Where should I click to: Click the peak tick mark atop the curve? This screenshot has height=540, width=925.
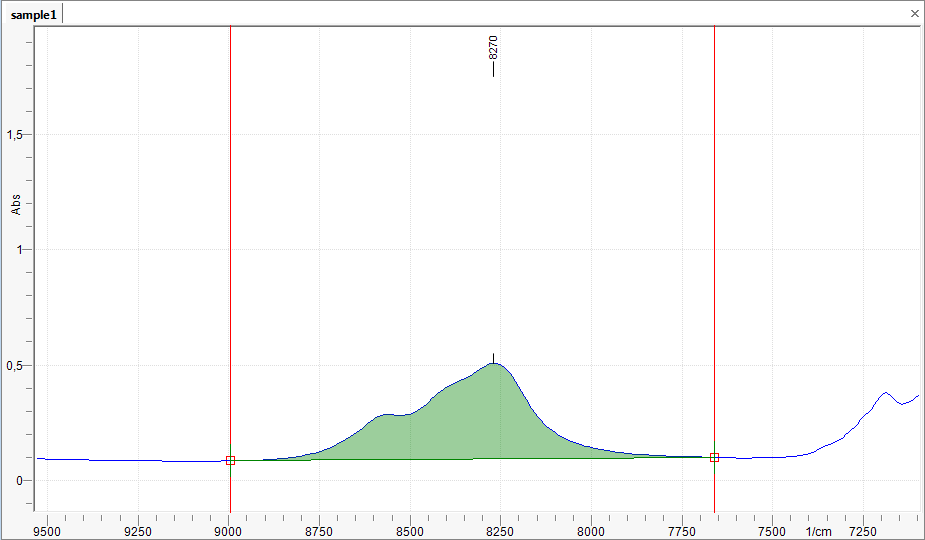493,358
